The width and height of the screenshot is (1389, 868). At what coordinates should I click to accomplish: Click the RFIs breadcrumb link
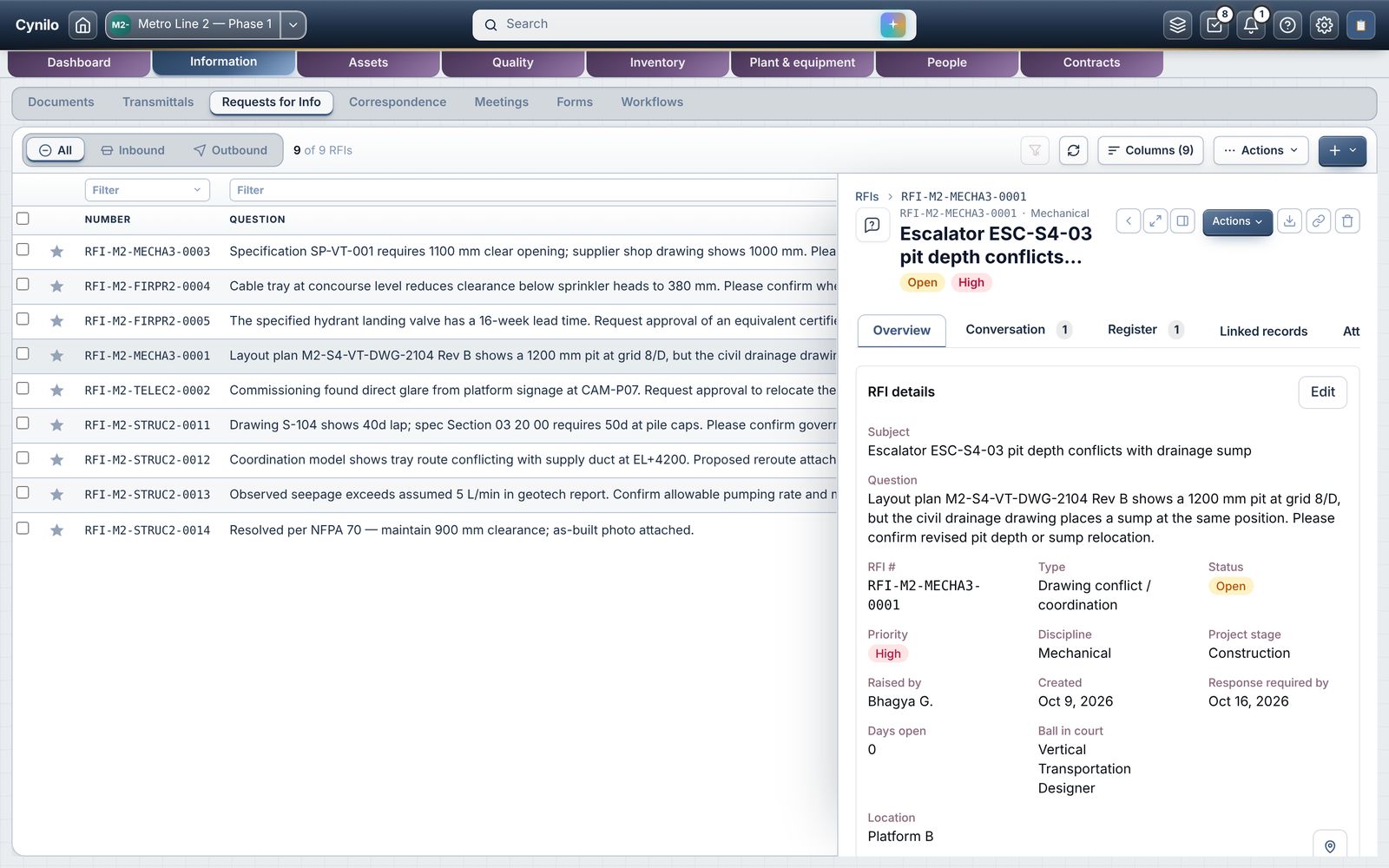click(866, 197)
